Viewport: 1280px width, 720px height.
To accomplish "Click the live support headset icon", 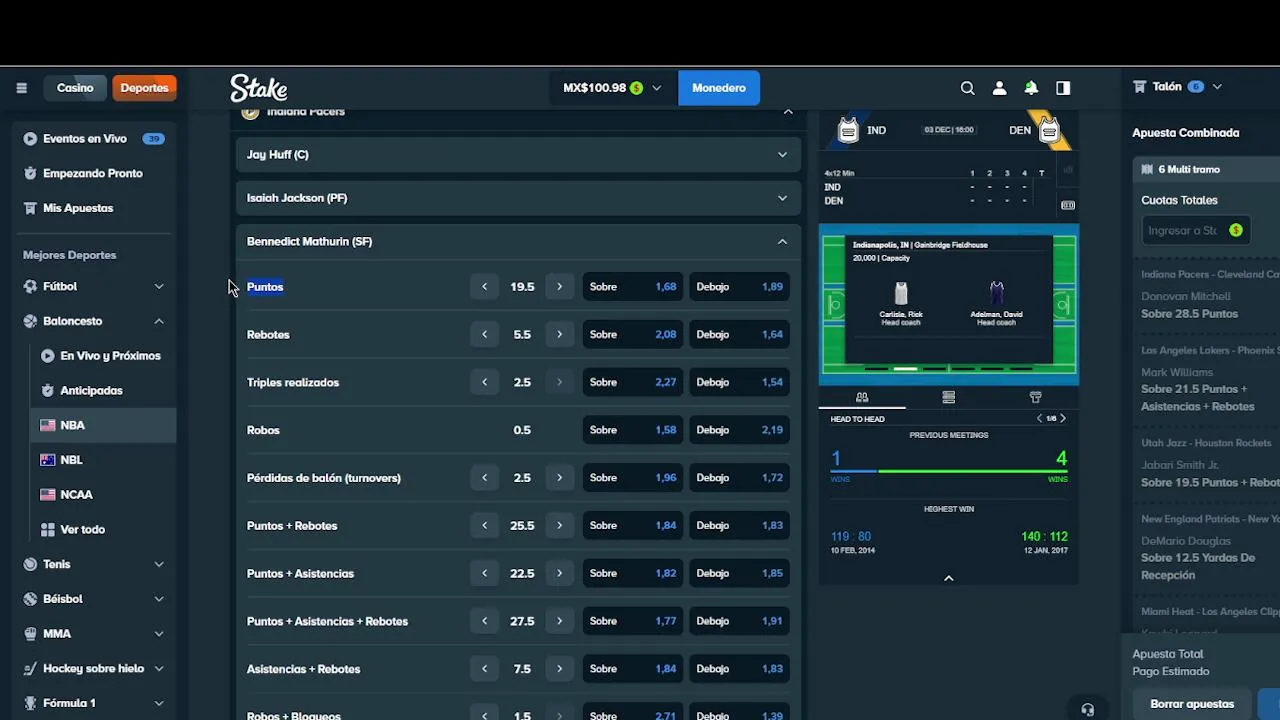I will pyautogui.click(x=1087, y=709).
